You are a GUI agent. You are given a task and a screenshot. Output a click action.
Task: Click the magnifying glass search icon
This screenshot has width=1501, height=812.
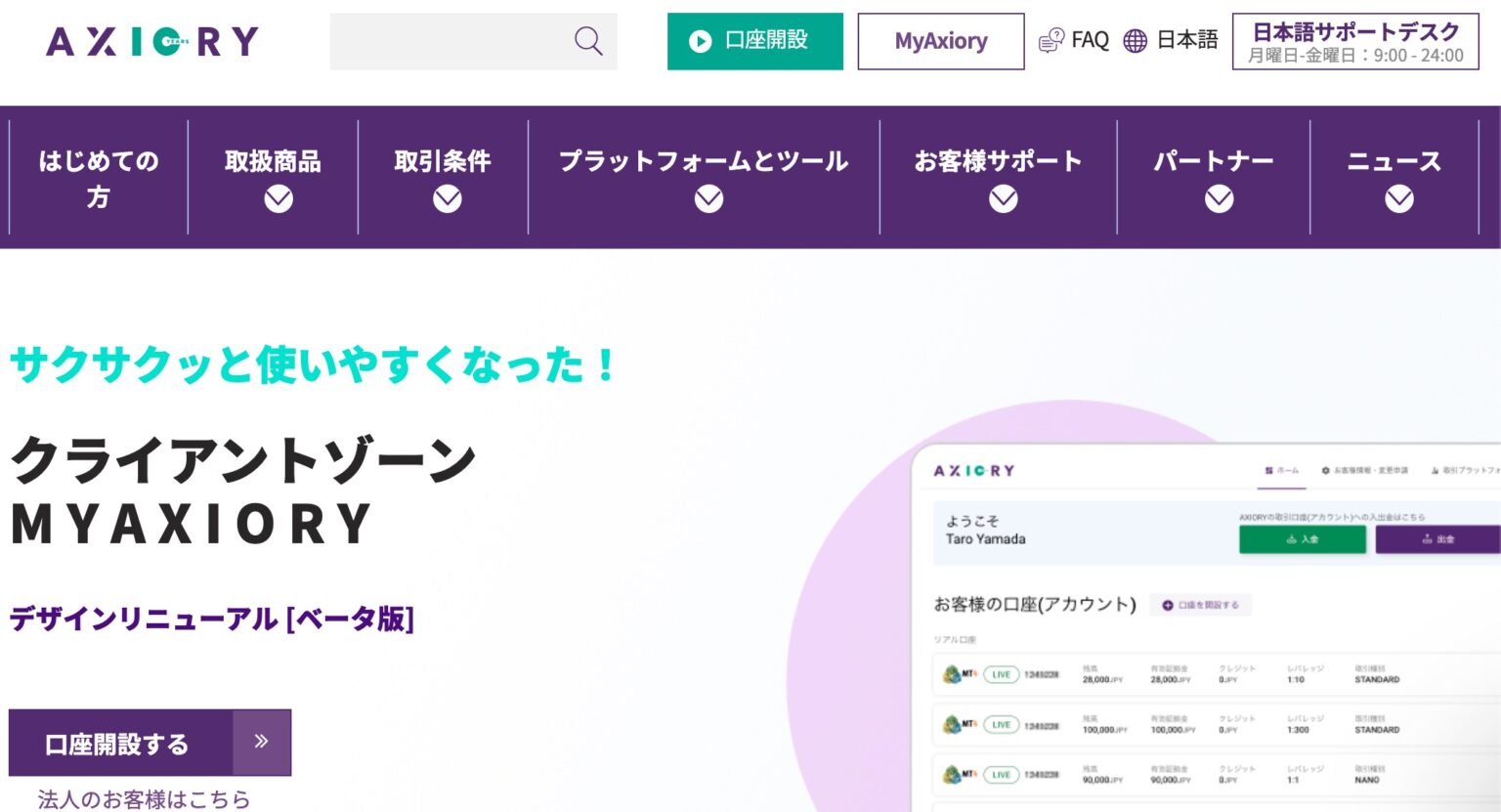pyautogui.click(x=587, y=41)
